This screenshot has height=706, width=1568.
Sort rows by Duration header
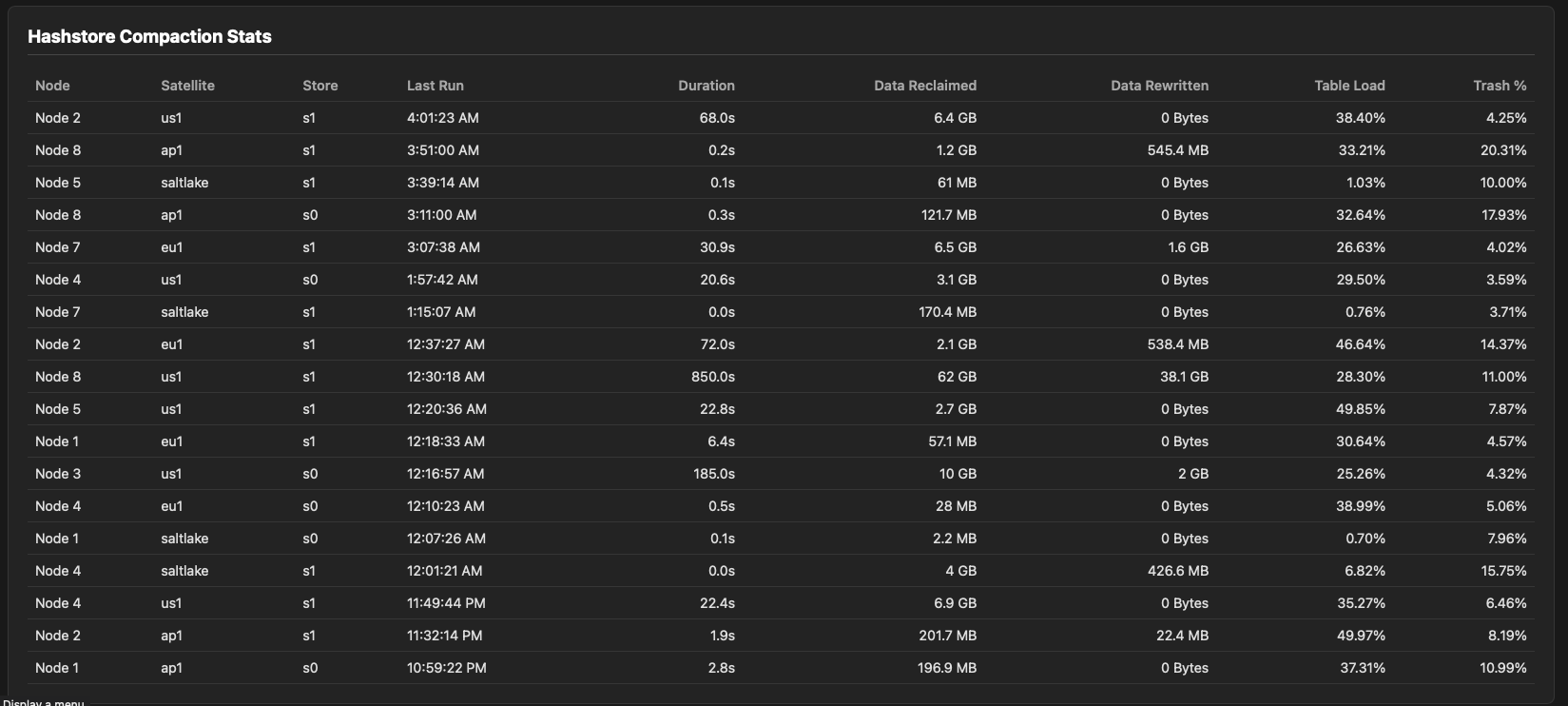(x=706, y=86)
